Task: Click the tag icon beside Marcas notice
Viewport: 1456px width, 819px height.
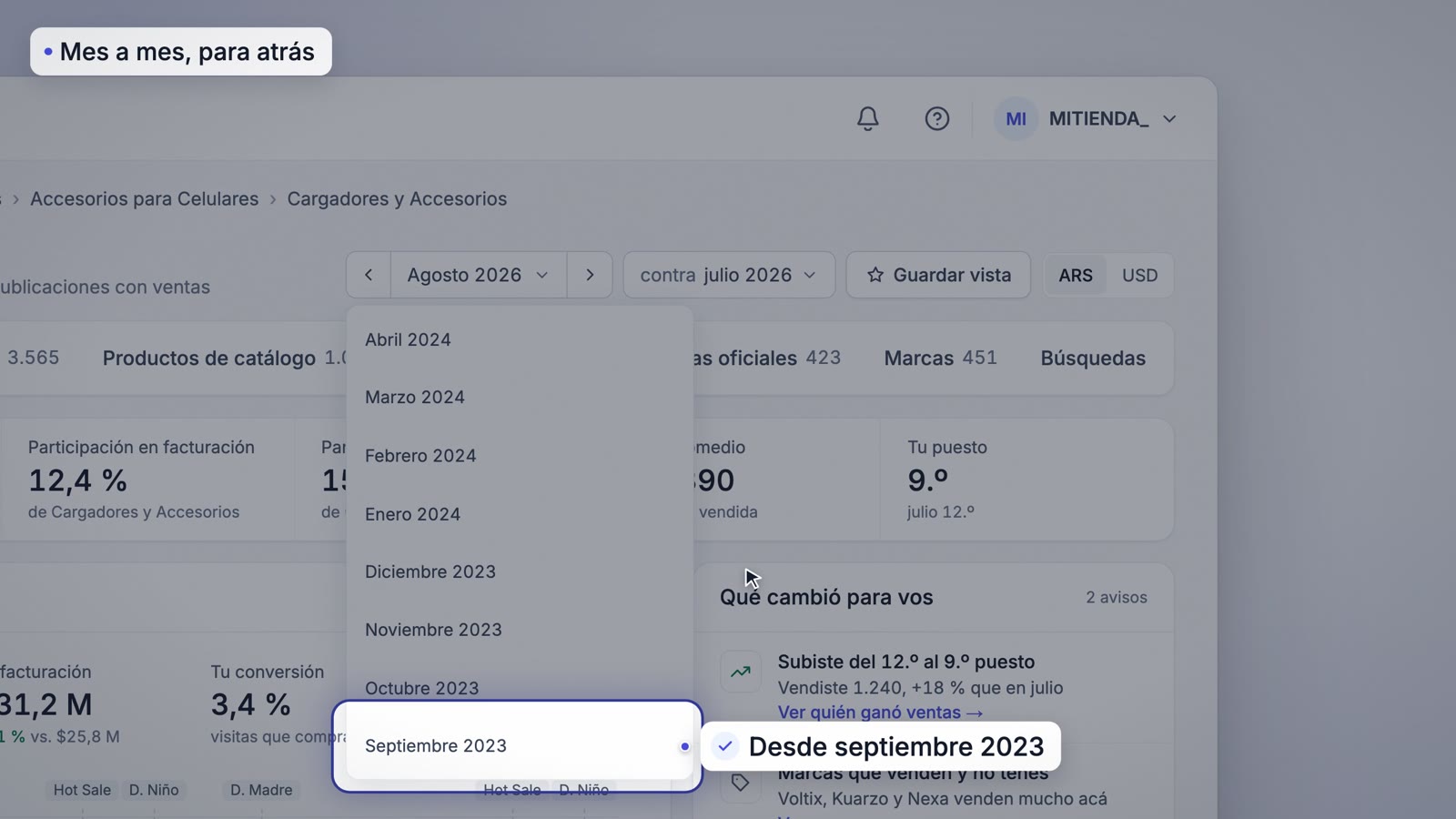Action: coord(741,783)
